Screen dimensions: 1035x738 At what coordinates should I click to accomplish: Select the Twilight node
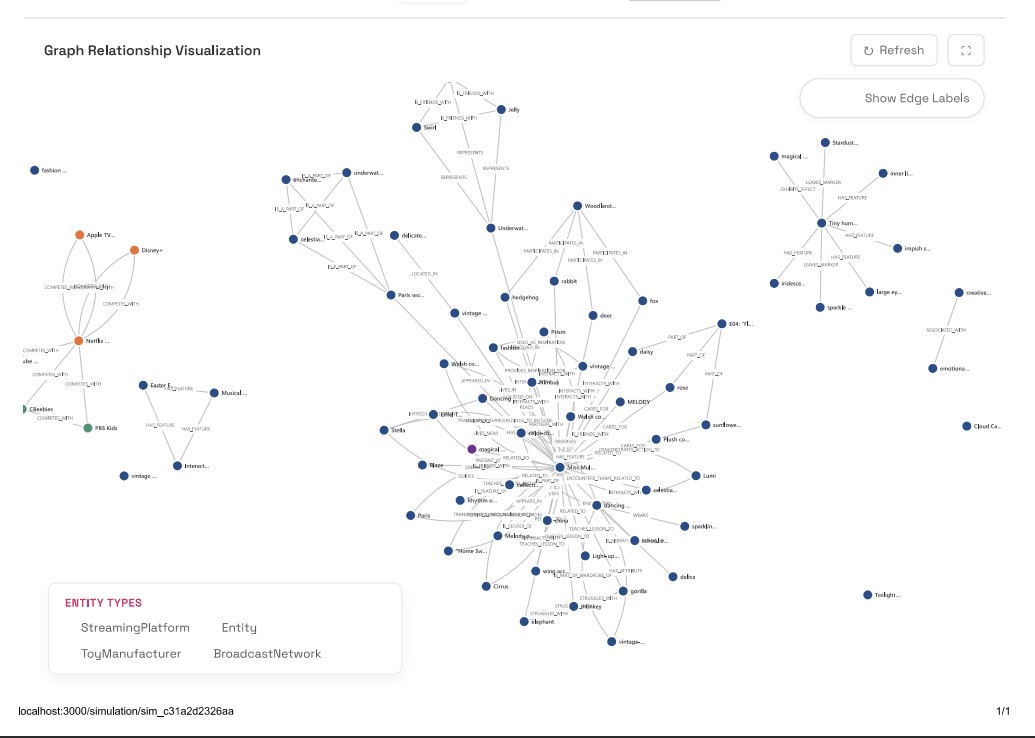click(x=867, y=595)
